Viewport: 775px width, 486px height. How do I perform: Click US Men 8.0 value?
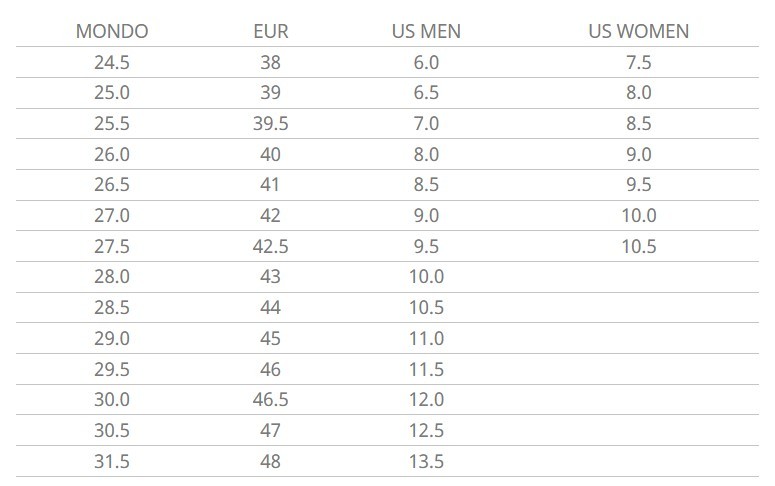(x=426, y=154)
